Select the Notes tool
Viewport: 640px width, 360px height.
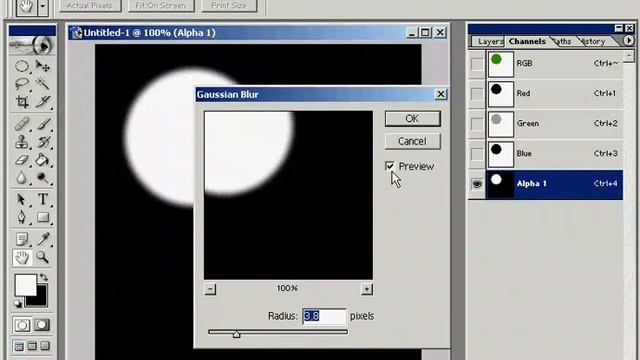[22, 239]
